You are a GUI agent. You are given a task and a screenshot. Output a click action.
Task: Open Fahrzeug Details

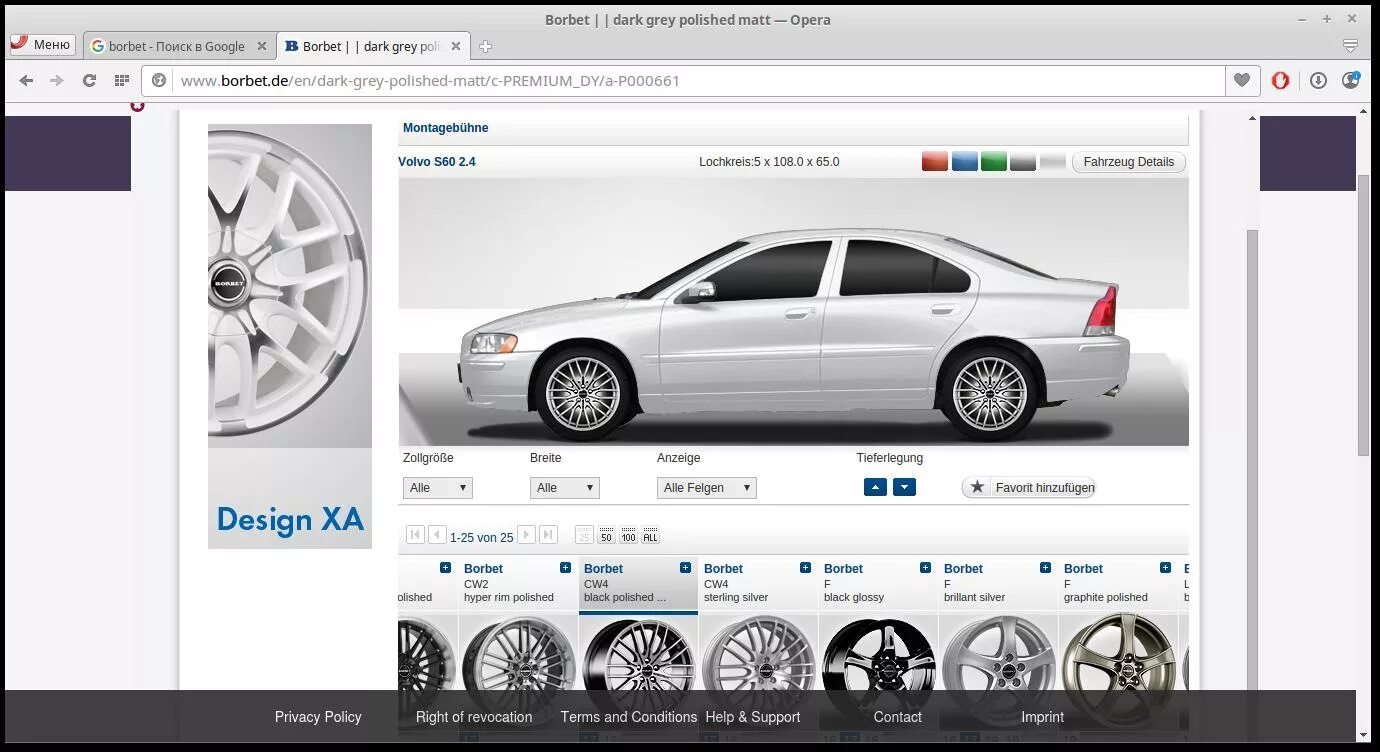click(1129, 162)
